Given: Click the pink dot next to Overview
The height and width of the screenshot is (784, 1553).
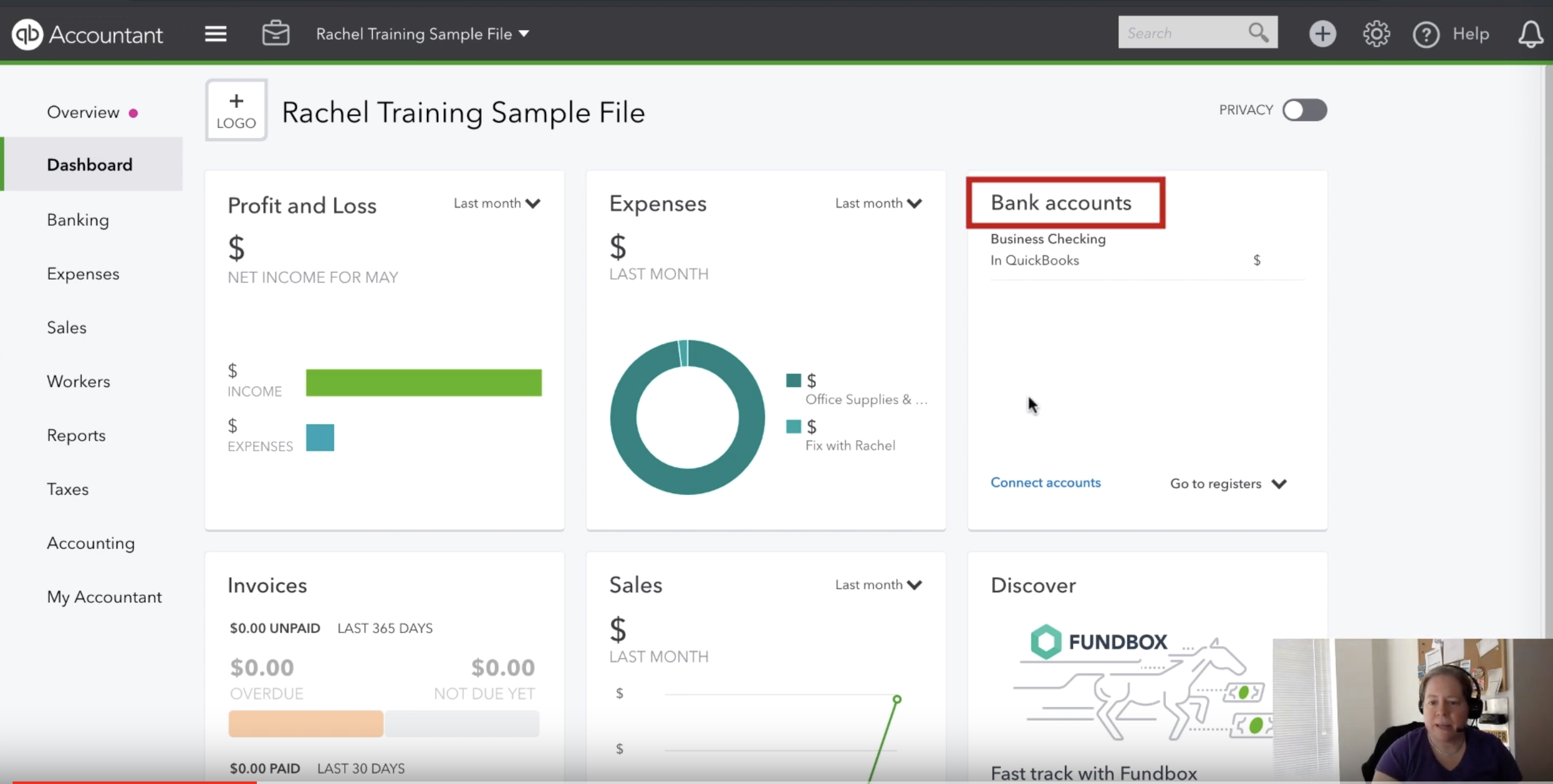Looking at the screenshot, I should pos(133,113).
